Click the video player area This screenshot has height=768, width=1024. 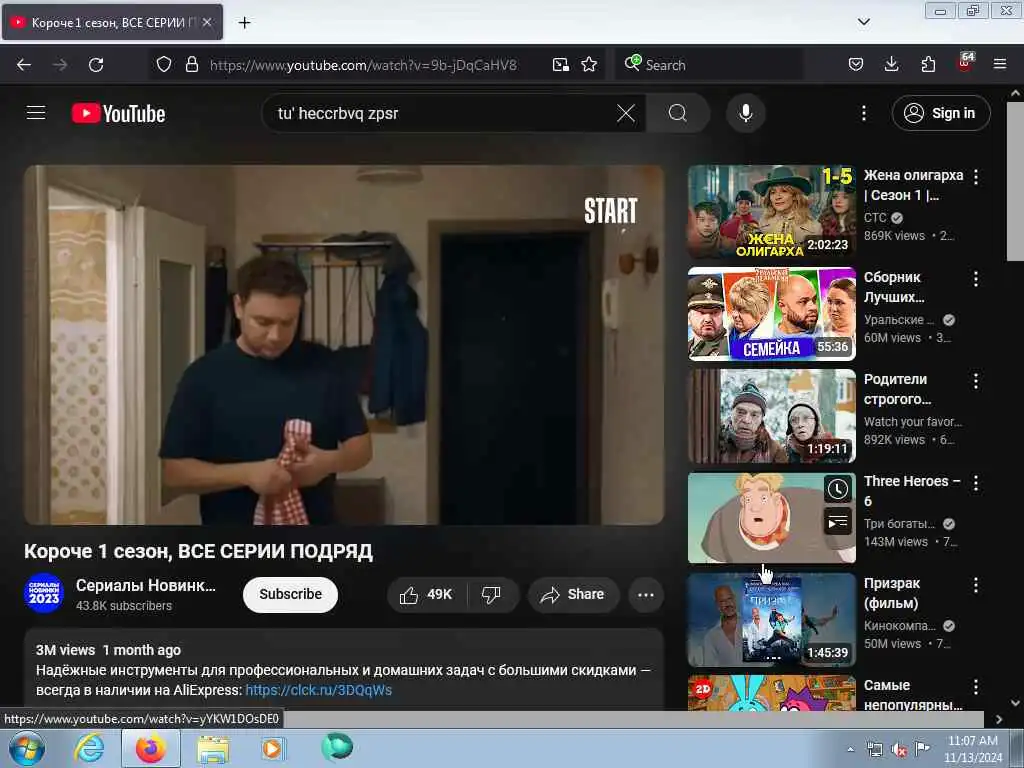(344, 345)
